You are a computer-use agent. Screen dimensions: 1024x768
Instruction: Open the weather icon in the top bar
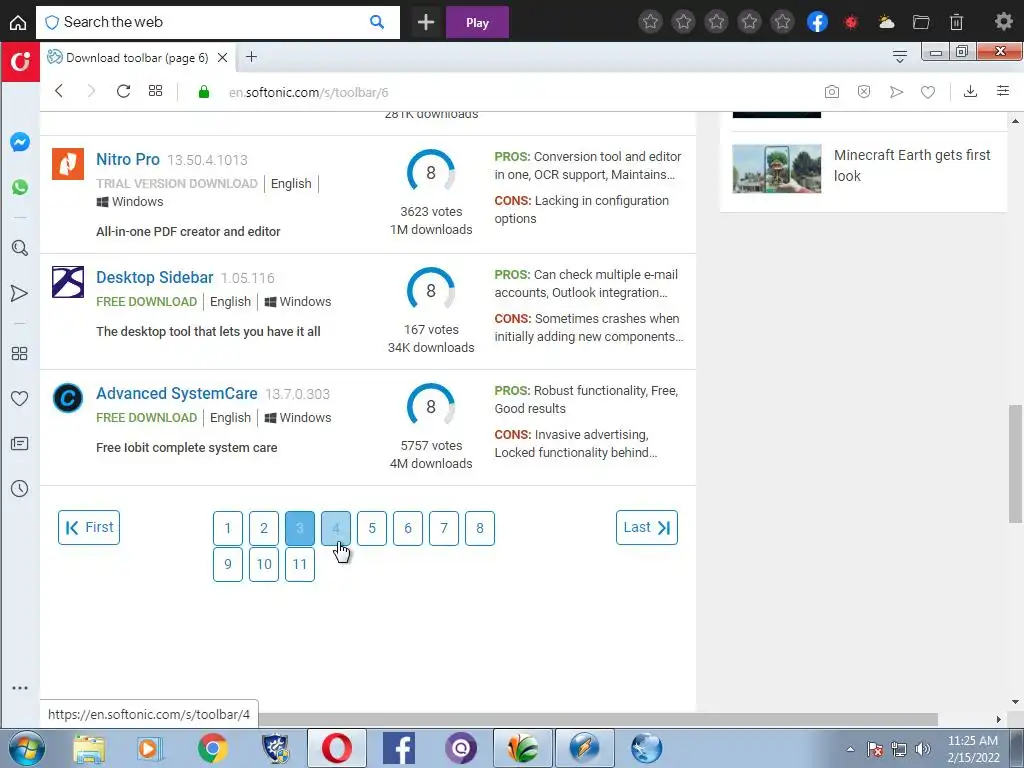point(886,22)
